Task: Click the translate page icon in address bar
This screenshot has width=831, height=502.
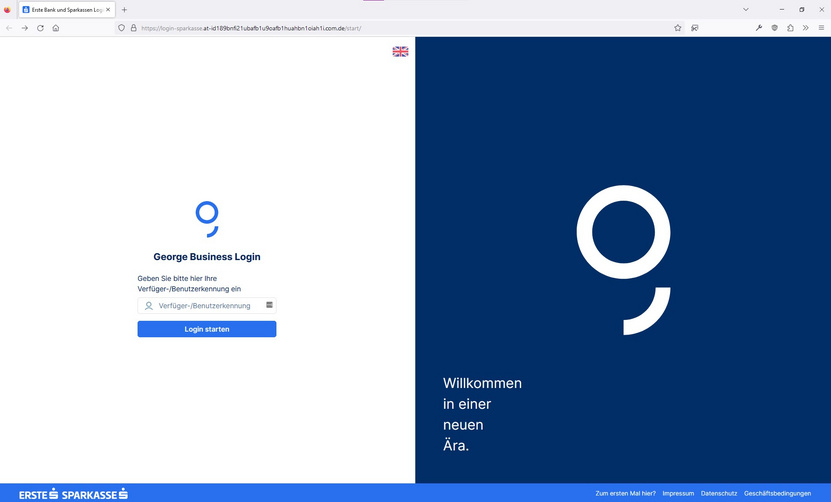Action: (x=694, y=28)
